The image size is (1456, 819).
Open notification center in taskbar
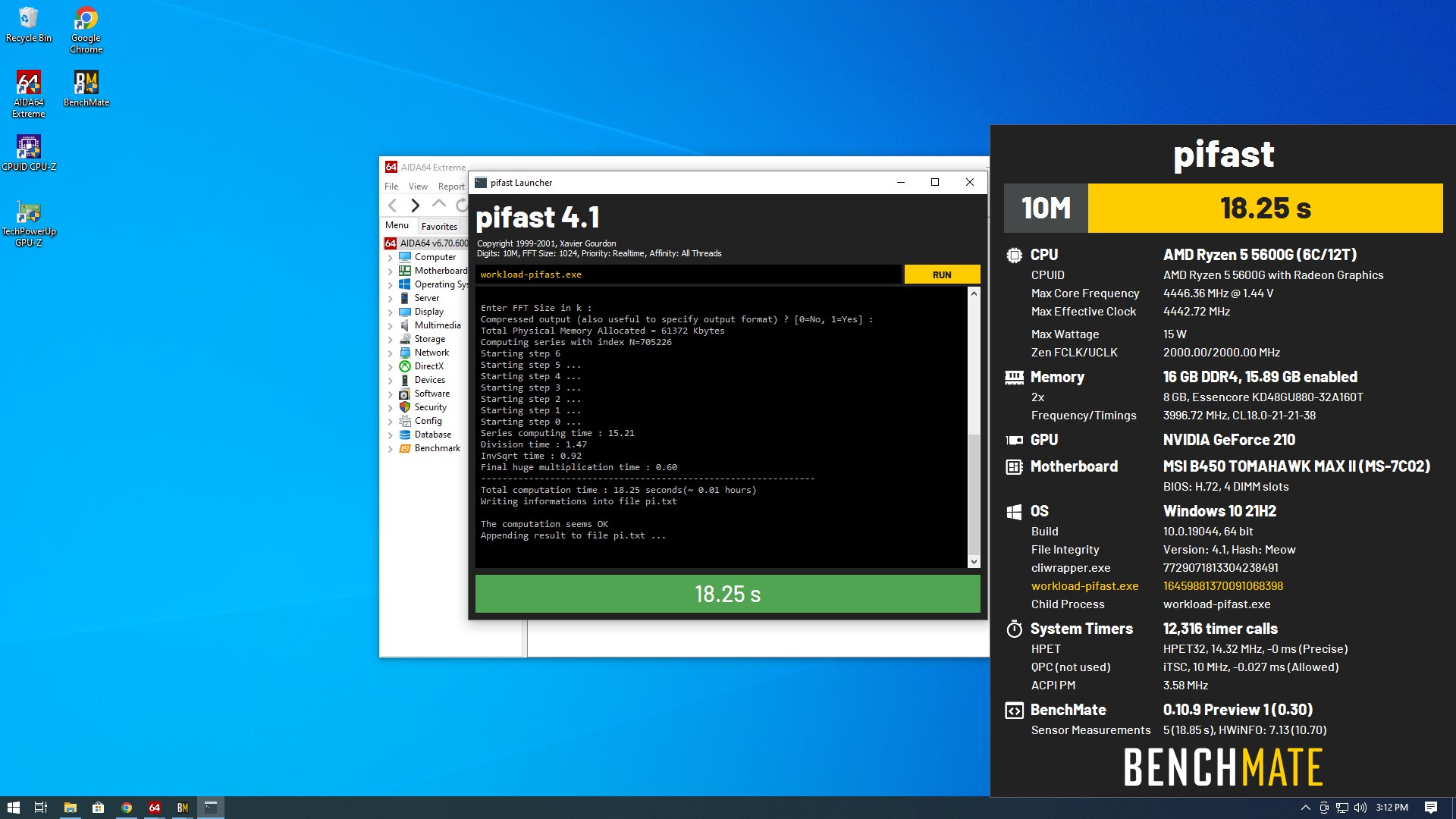click(x=1431, y=808)
